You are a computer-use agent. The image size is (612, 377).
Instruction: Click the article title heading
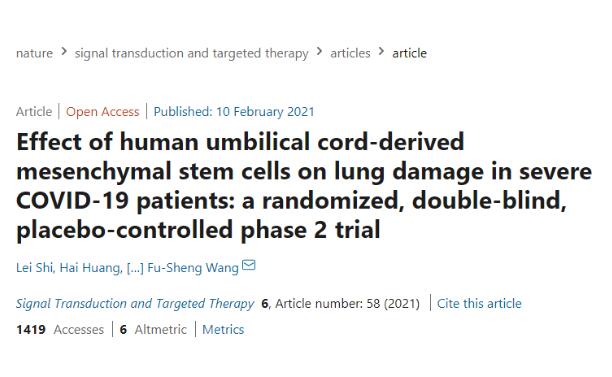pos(304,185)
